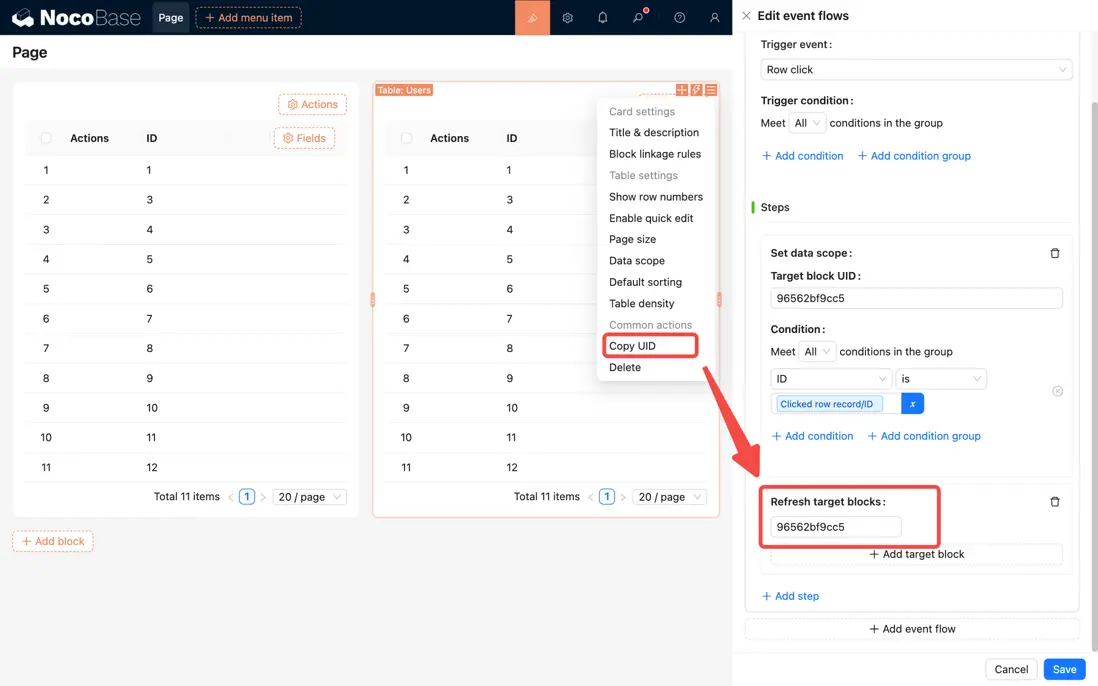Focus the Target block UID input

point(916,298)
